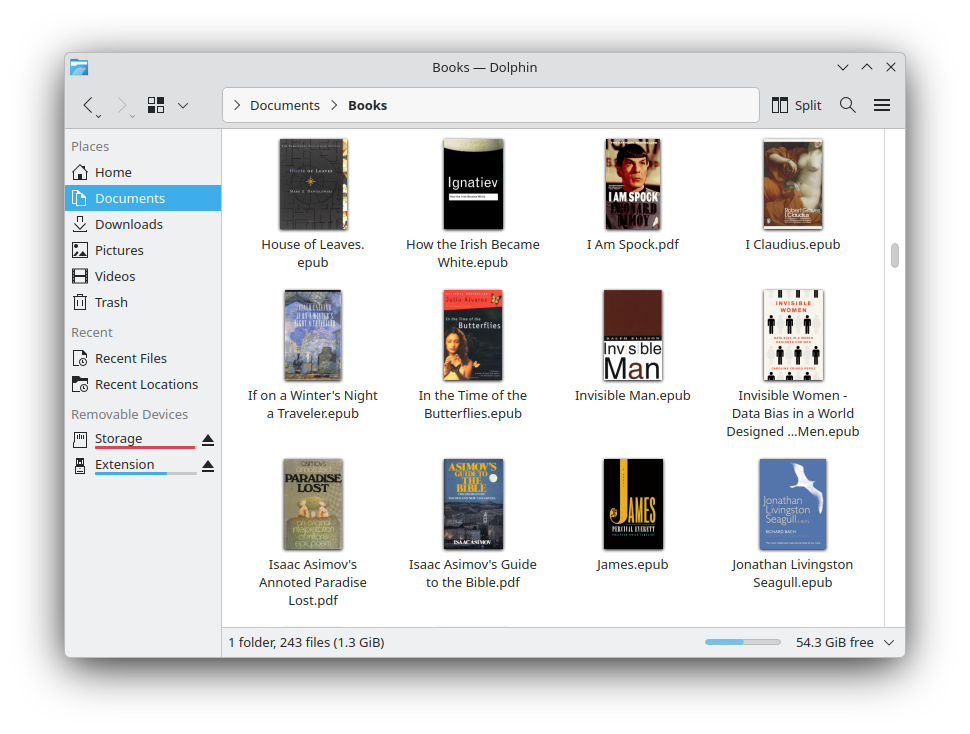
Task: Click the Pictures image icon
Action: (x=80, y=250)
